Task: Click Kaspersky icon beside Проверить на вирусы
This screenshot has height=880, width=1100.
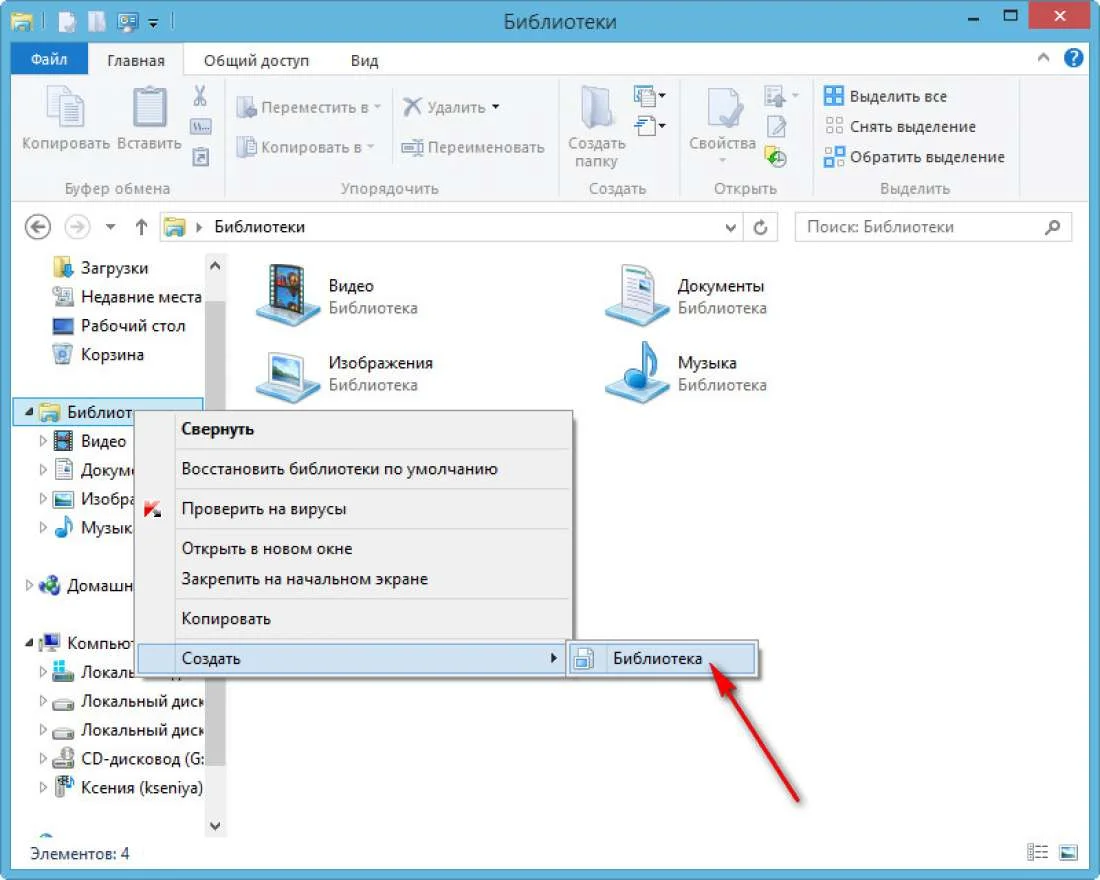Action: coord(152,509)
